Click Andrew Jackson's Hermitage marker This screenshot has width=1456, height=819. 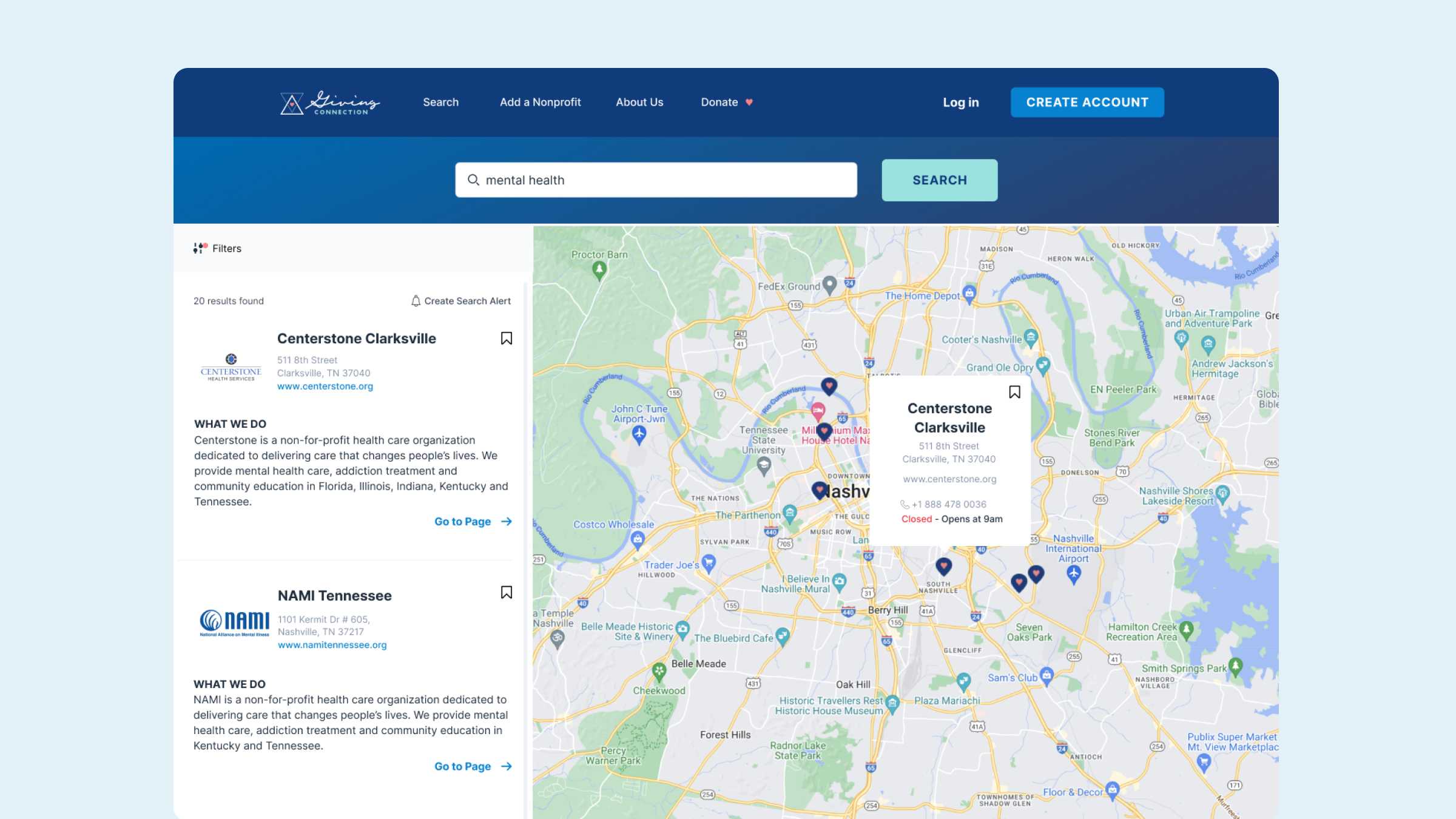point(1208,346)
